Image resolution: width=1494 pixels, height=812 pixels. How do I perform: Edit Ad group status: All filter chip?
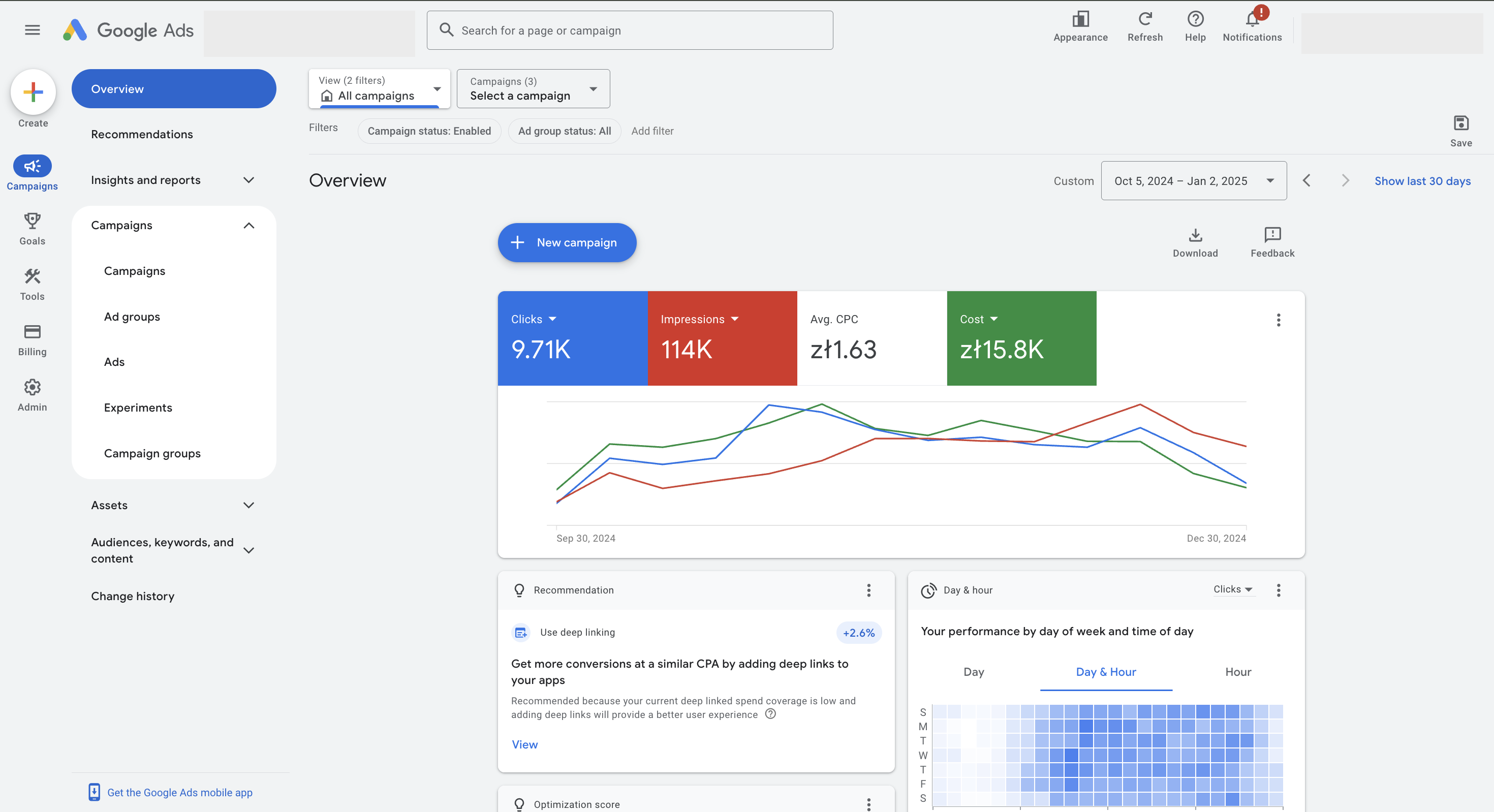(x=564, y=131)
